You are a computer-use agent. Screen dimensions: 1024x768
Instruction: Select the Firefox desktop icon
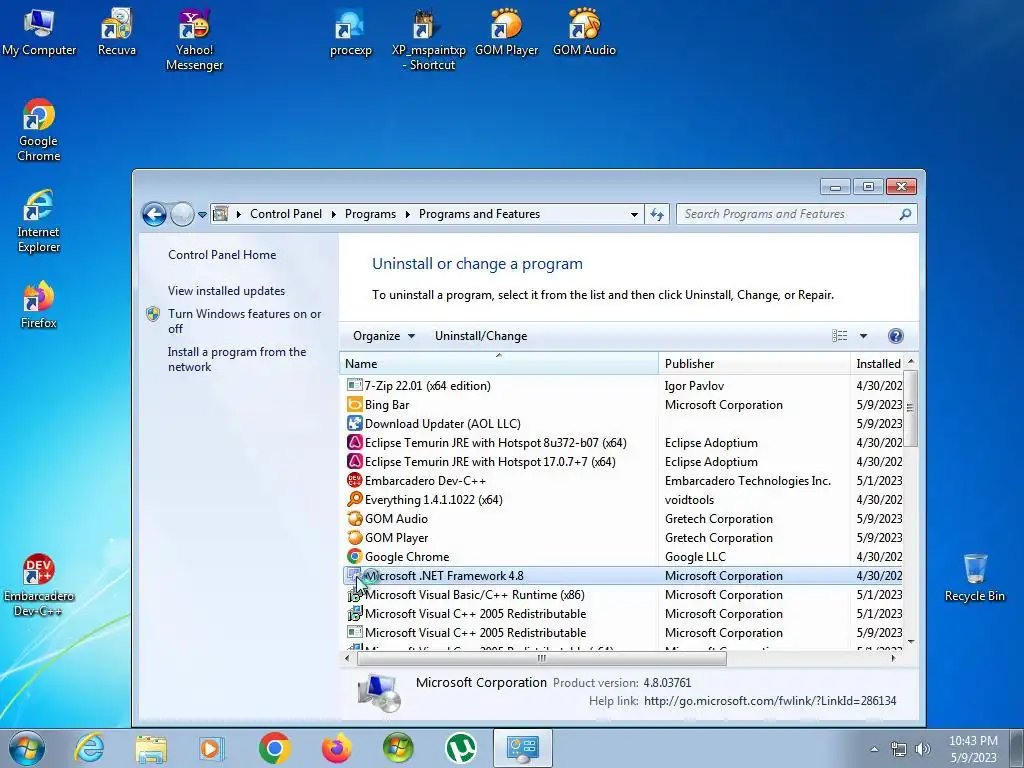(x=39, y=305)
